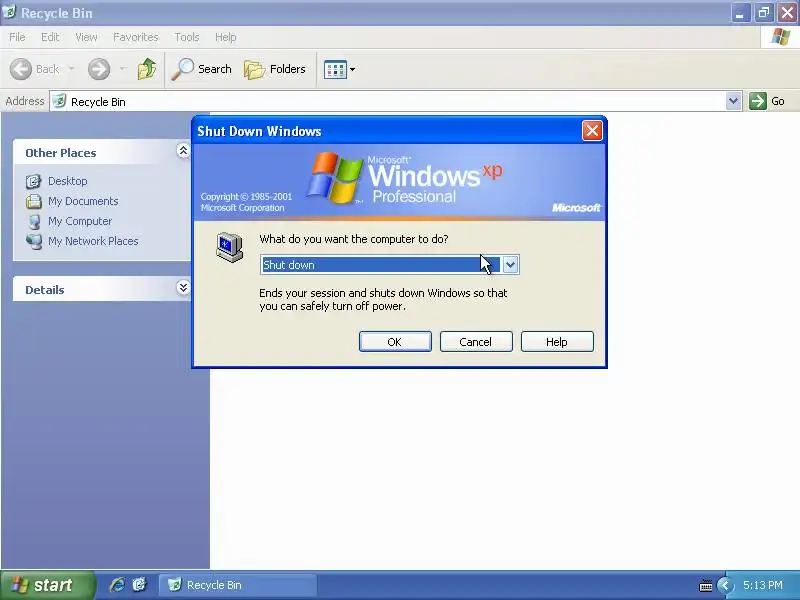Open the Shut down action combo box
This screenshot has width=800, height=600.
click(390, 265)
